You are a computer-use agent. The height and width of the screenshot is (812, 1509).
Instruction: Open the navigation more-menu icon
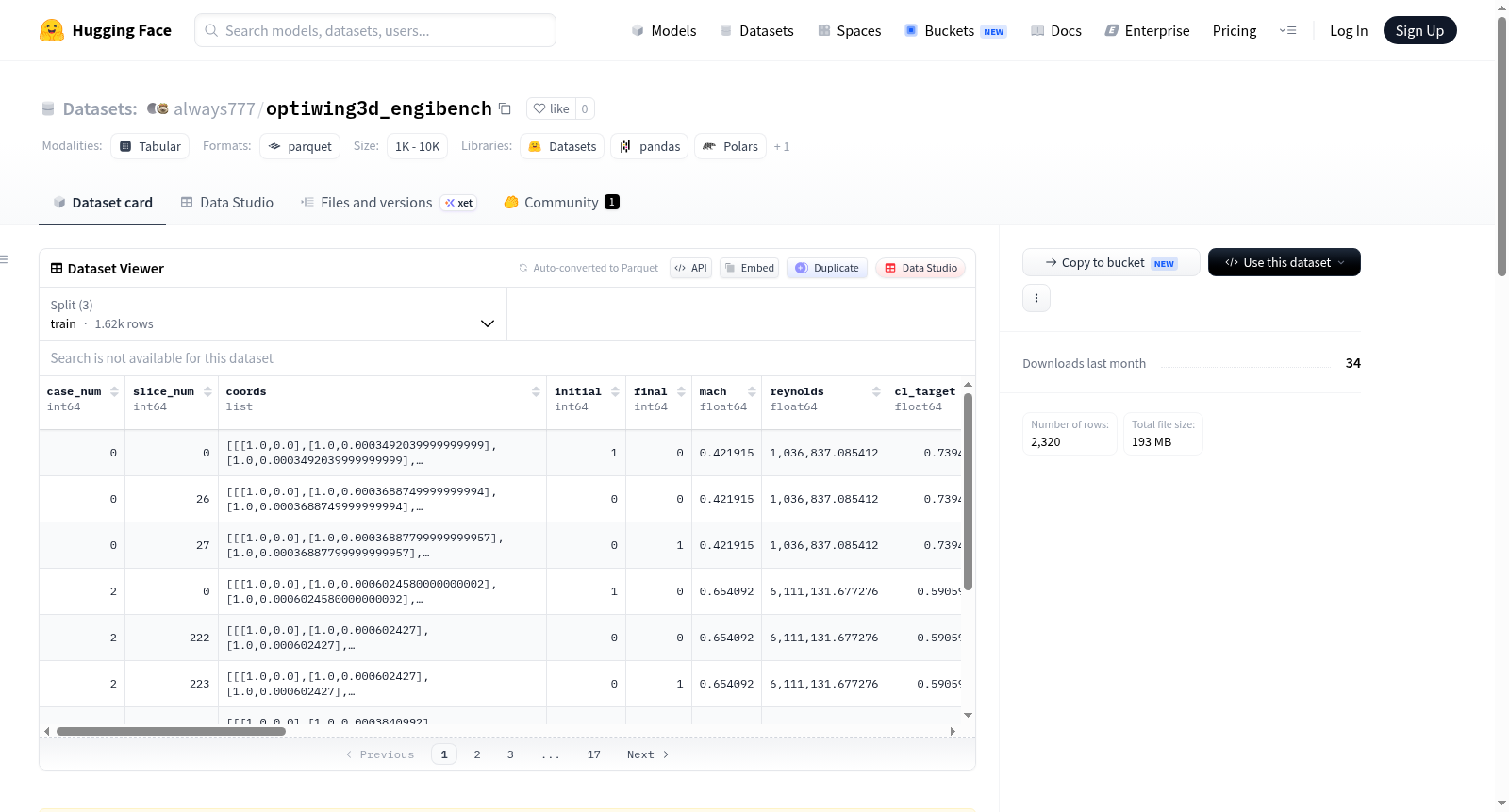pyautogui.click(x=1287, y=30)
